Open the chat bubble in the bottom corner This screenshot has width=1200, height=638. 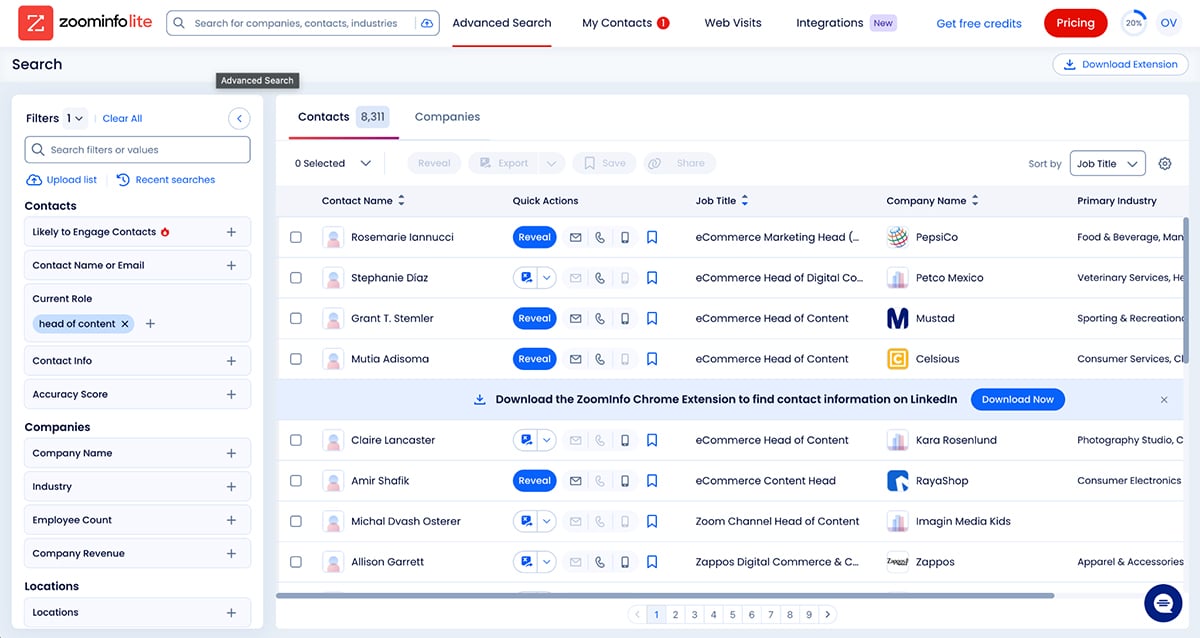[1163, 603]
